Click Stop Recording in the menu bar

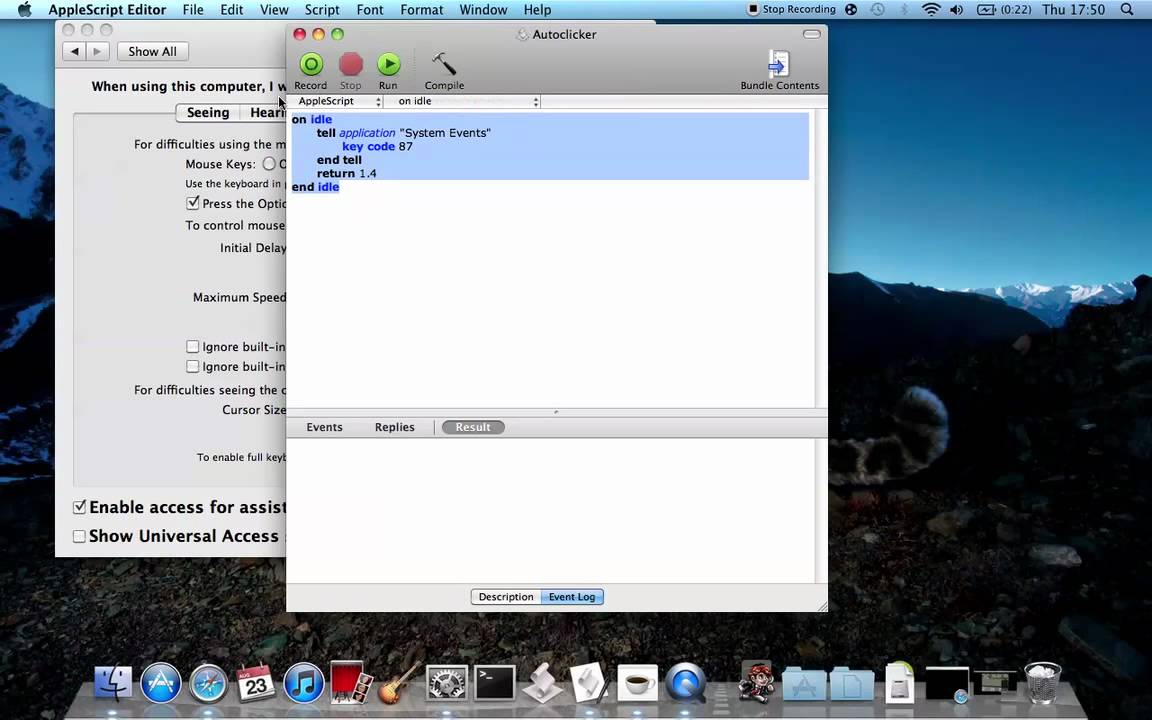(791, 10)
